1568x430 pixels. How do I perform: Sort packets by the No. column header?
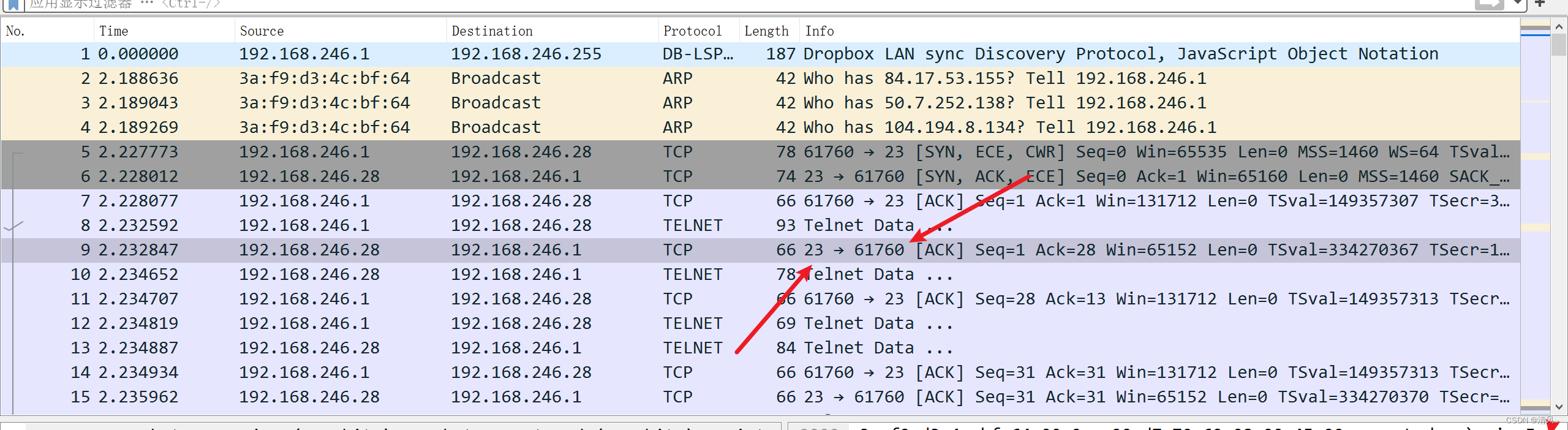47,31
